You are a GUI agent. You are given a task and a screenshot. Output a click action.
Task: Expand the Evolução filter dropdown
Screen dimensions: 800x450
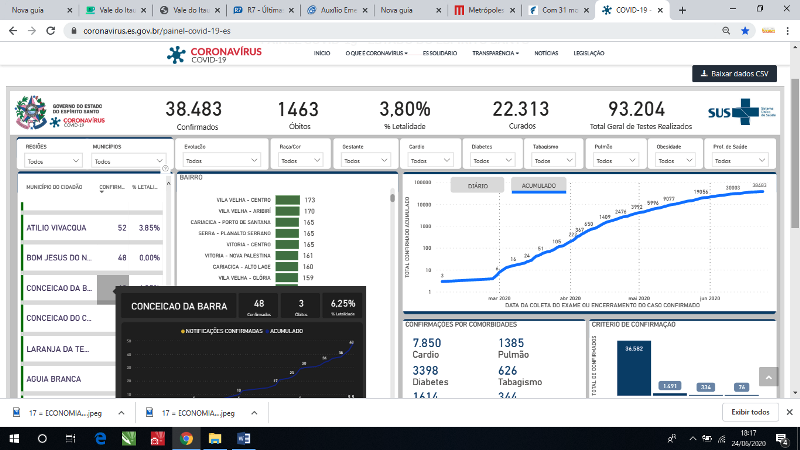click(221, 160)
